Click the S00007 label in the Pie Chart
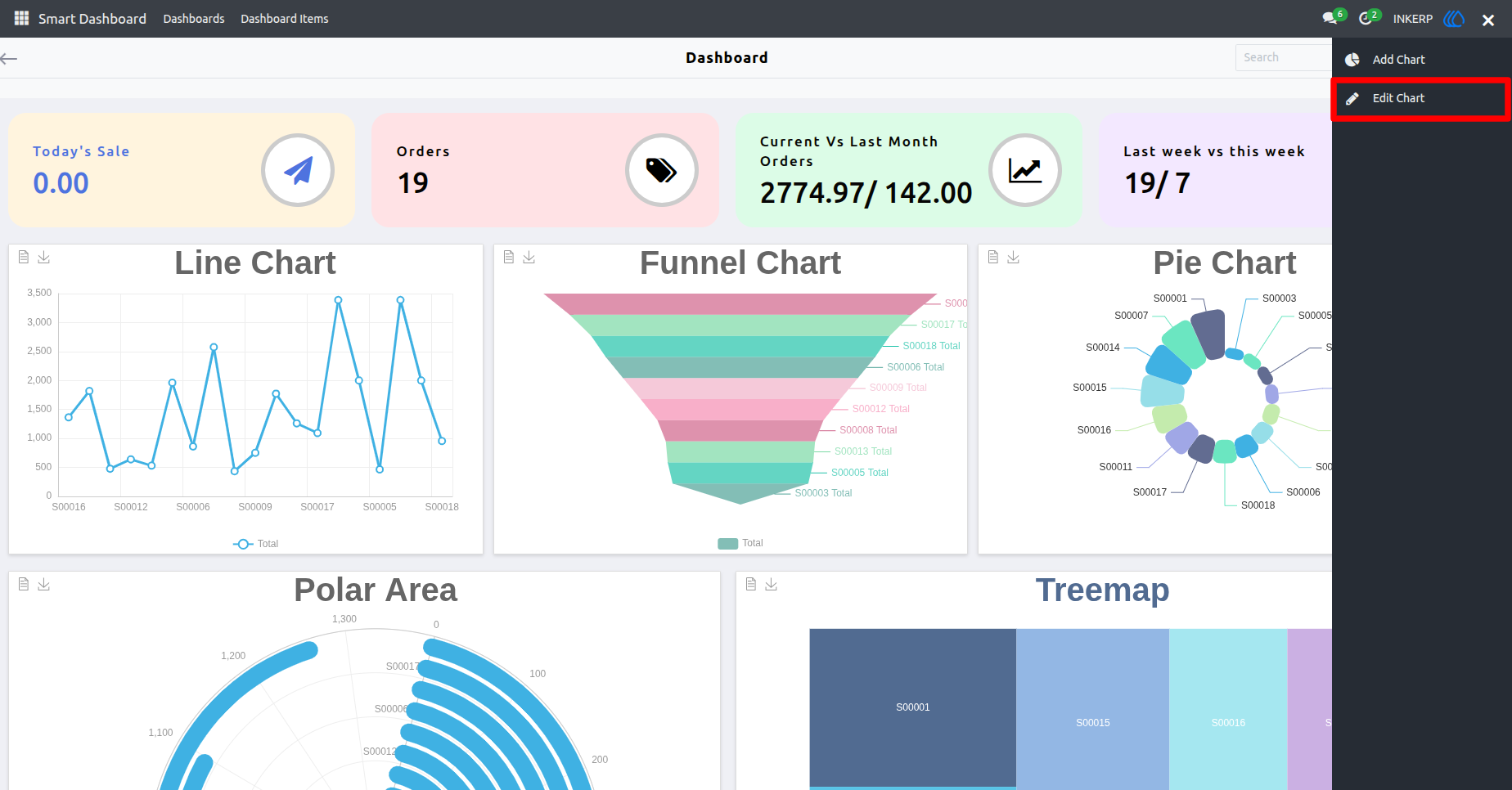This screenshot has height=790, width=1512. pos(1132,316)
